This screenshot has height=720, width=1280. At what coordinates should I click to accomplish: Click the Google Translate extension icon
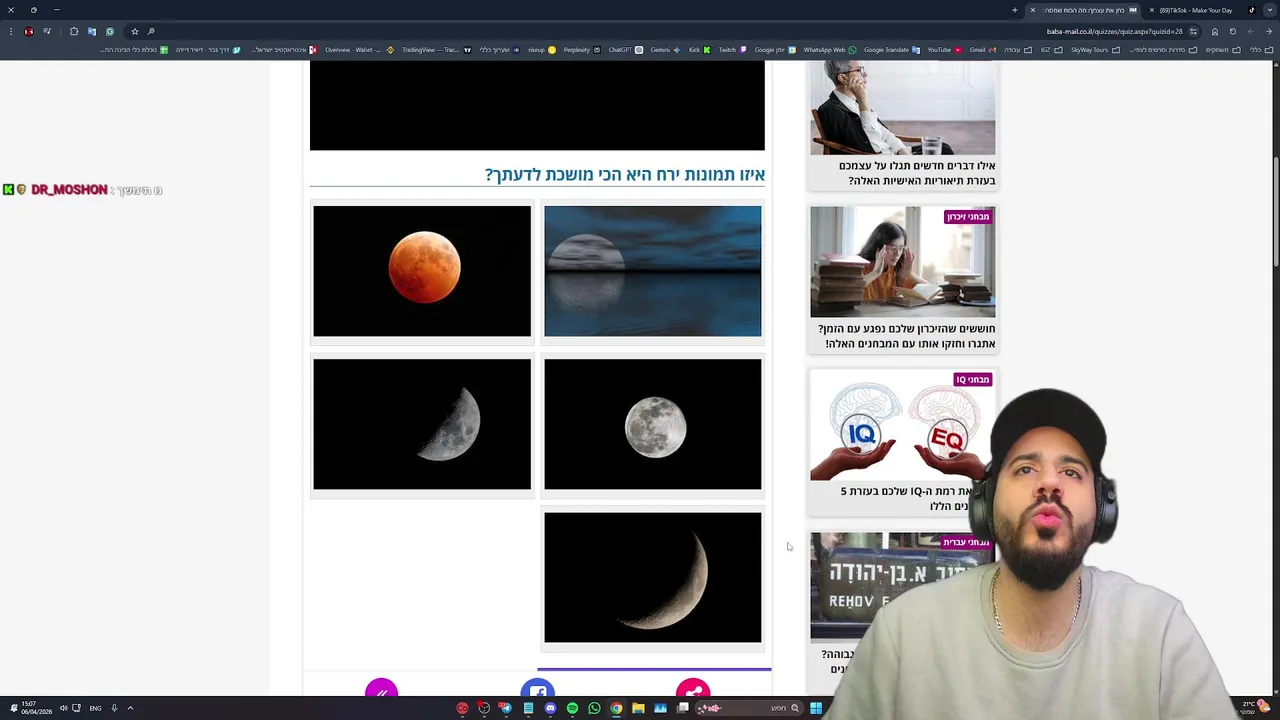point(92,31)
